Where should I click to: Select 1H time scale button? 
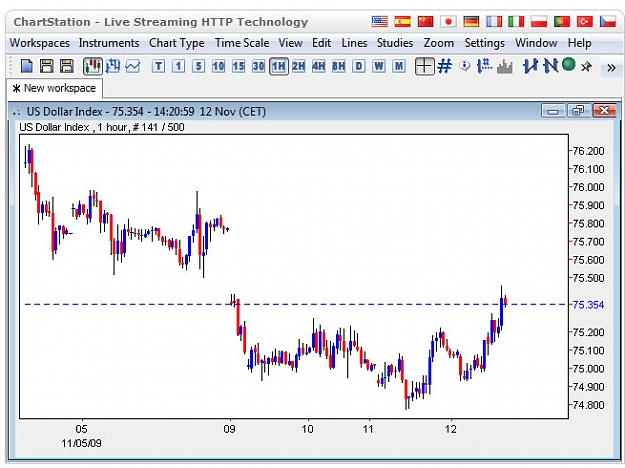279,66
